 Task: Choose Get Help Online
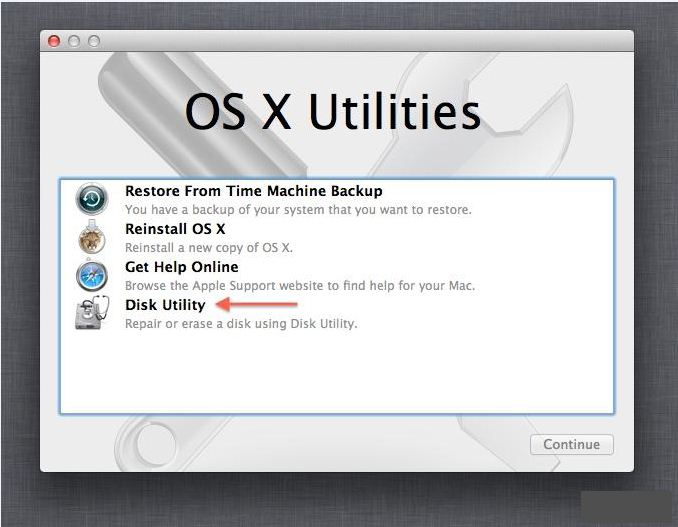point(182,267)
